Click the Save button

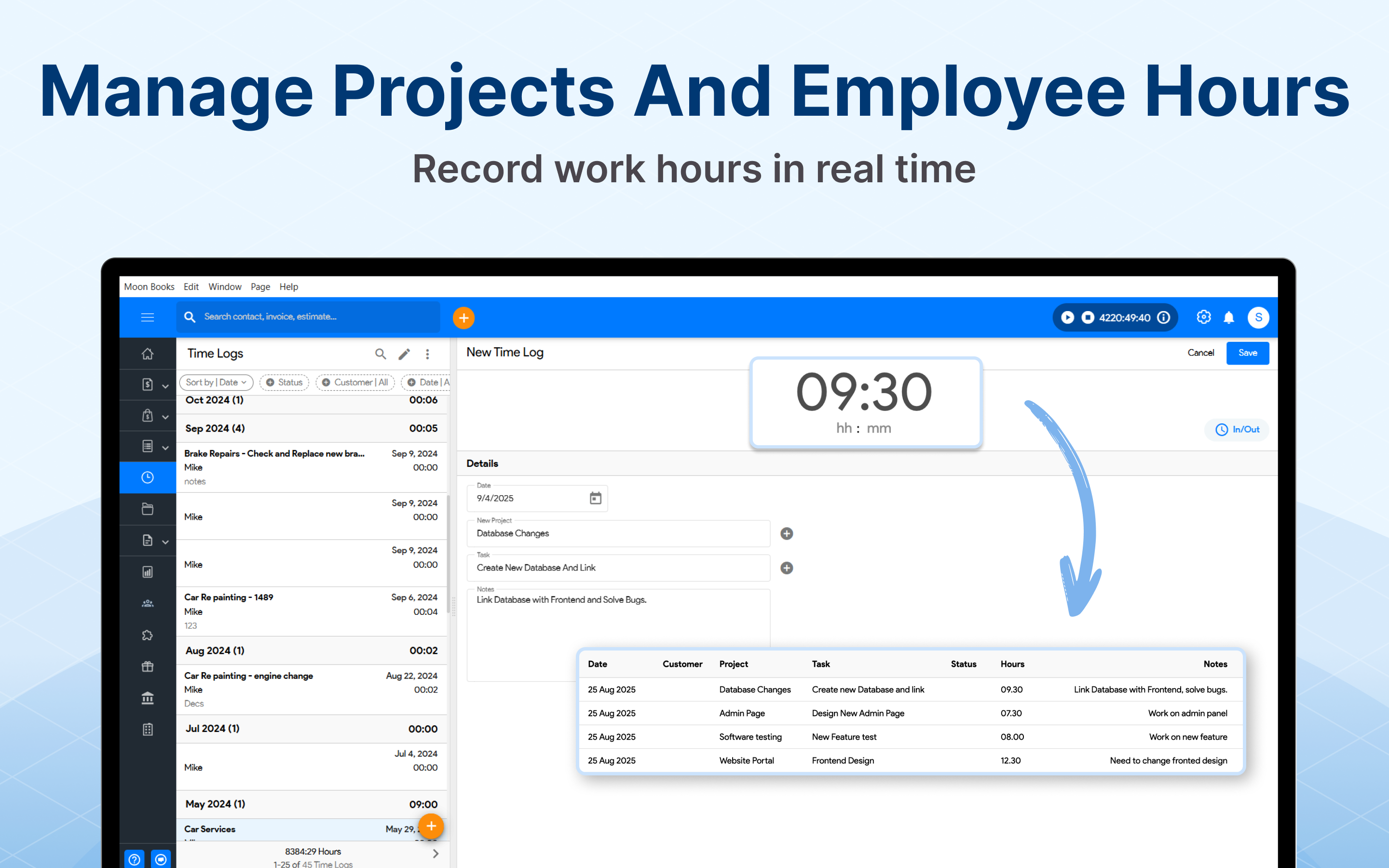[1247, 353]
